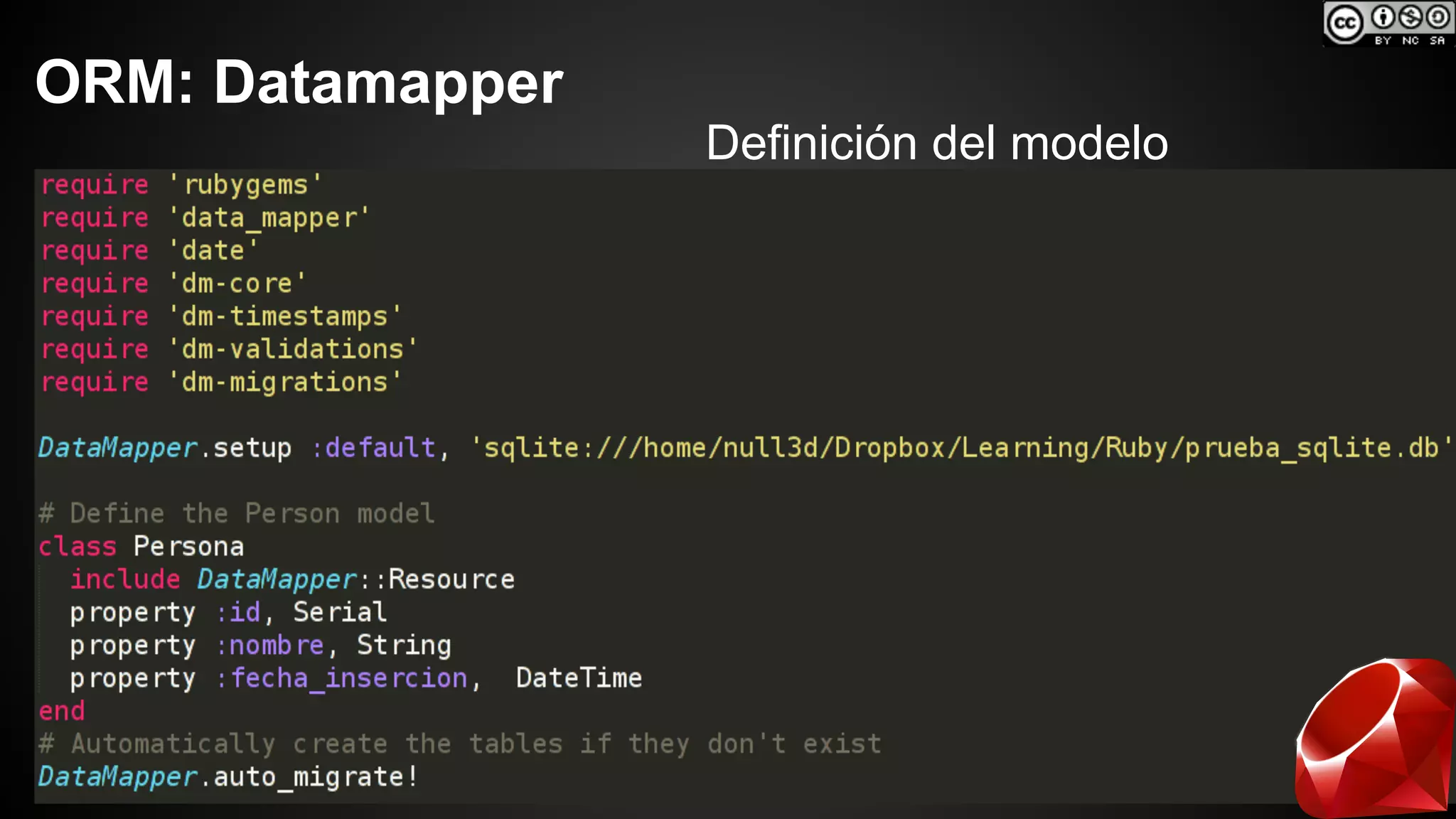The image size is (1456, 819).
Task: Click the subtitle 'Definición del modelo'
Action: [x=936, y=143]
